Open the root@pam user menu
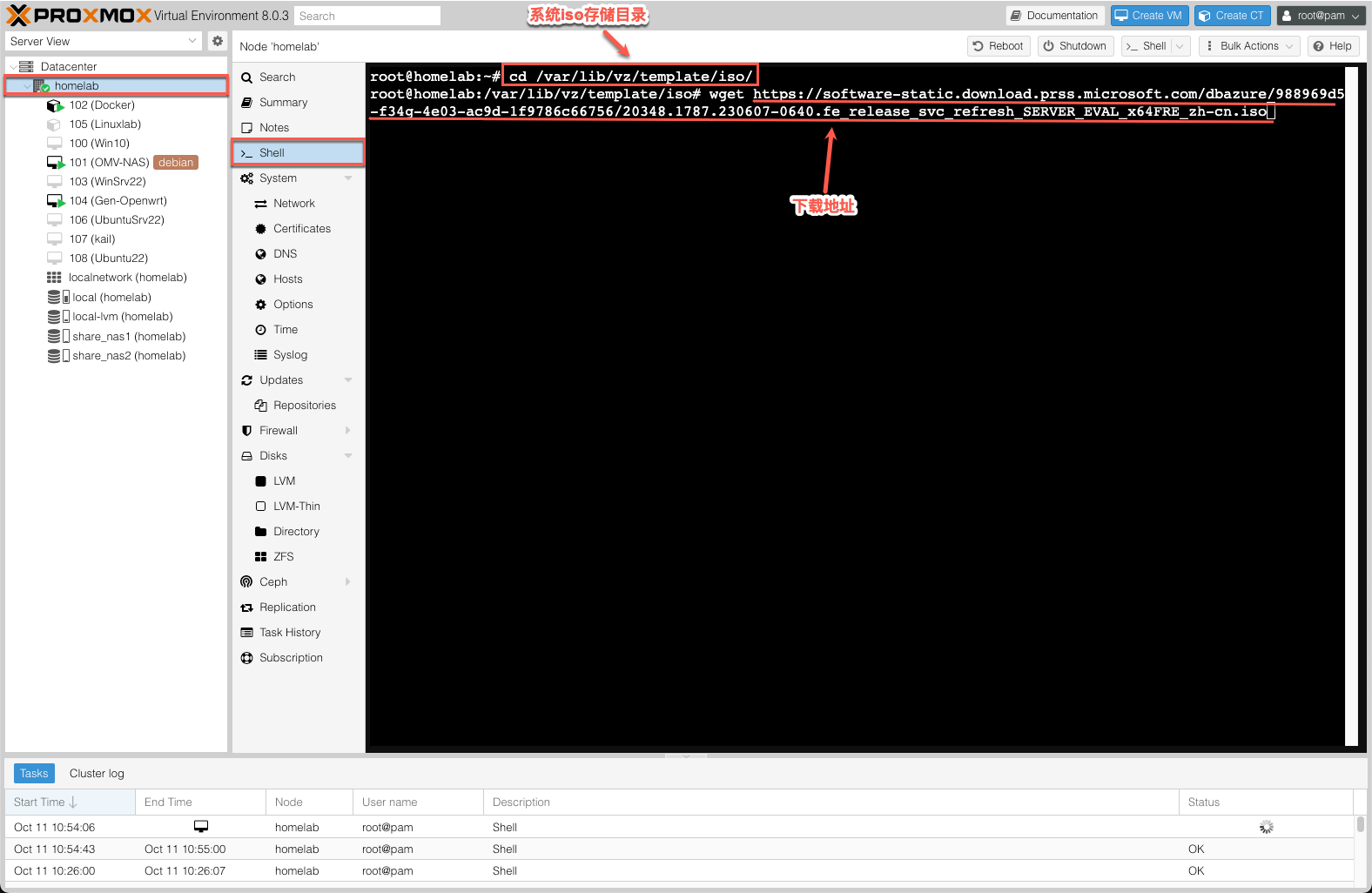The image size is (1372, 893). click(x=1320, y=16)
